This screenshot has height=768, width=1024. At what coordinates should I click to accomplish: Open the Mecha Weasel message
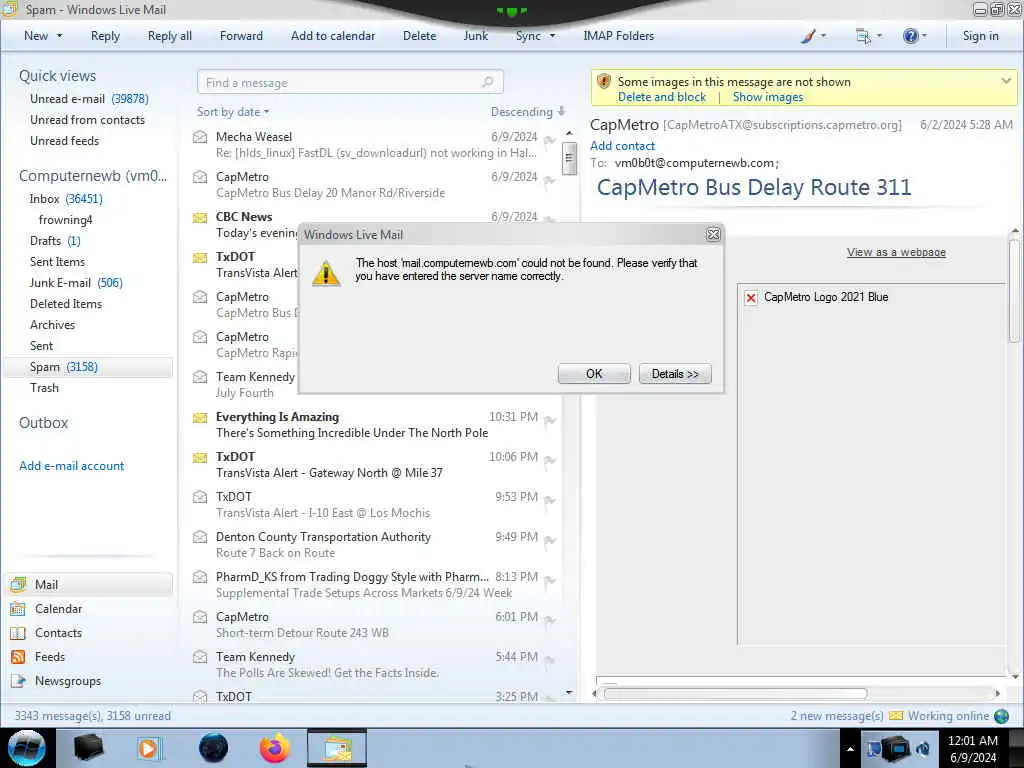[x=376, y=144]
